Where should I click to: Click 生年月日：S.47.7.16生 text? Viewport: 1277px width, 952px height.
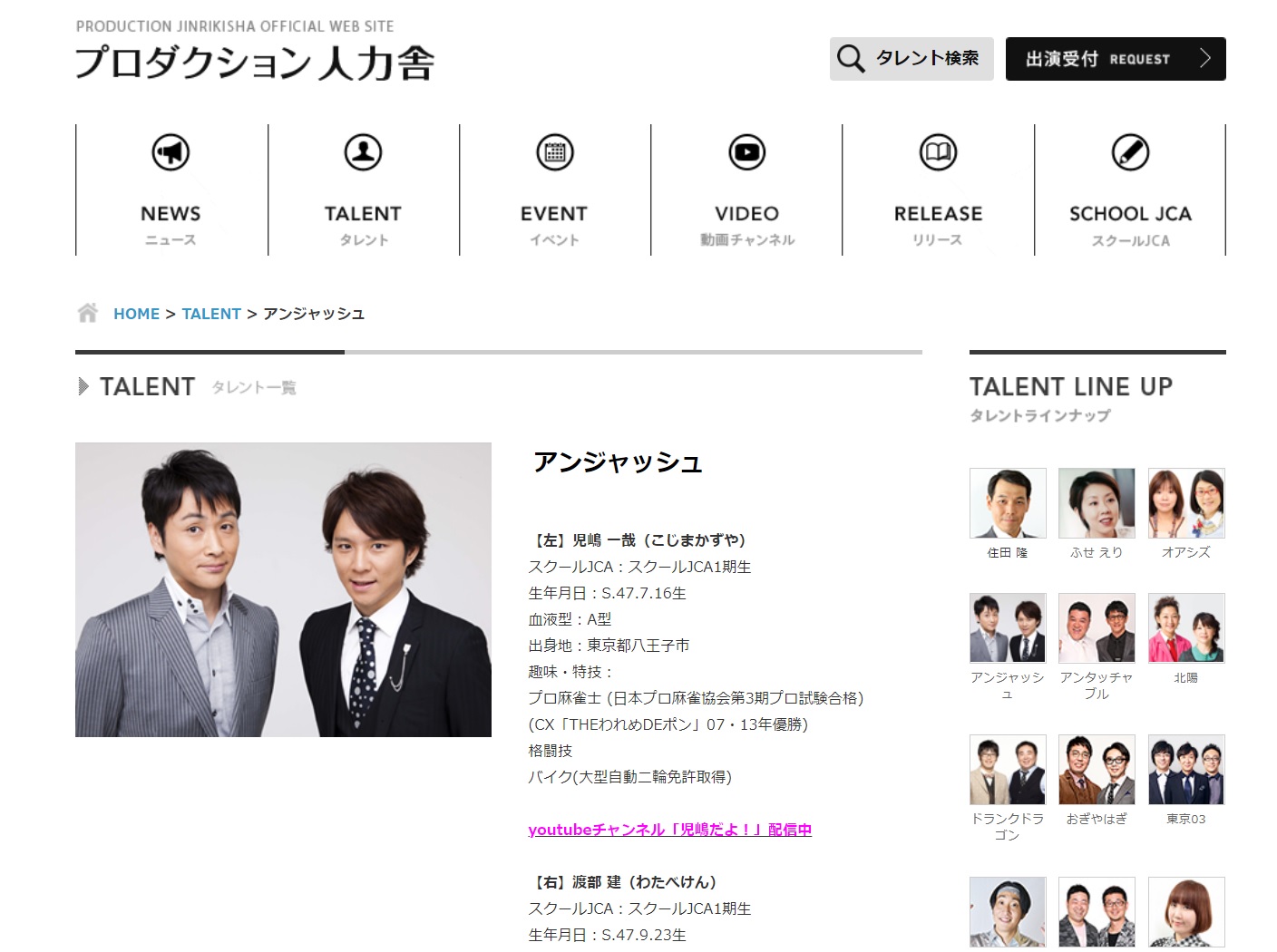point(607,593)
